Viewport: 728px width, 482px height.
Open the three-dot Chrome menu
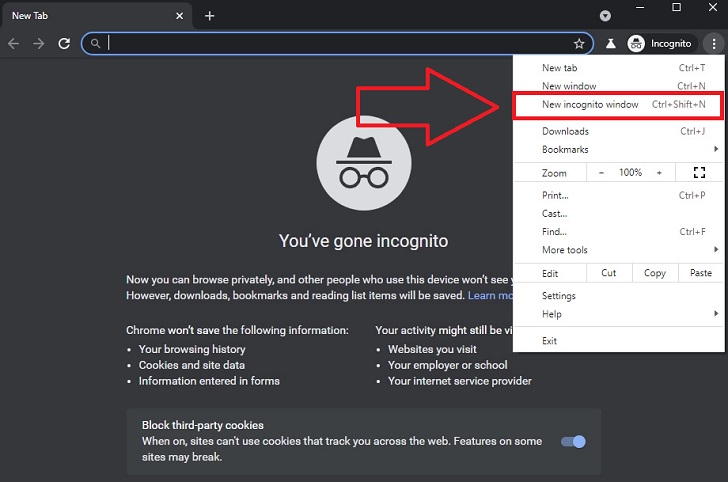pyautogui.click(x=714, y=44)
